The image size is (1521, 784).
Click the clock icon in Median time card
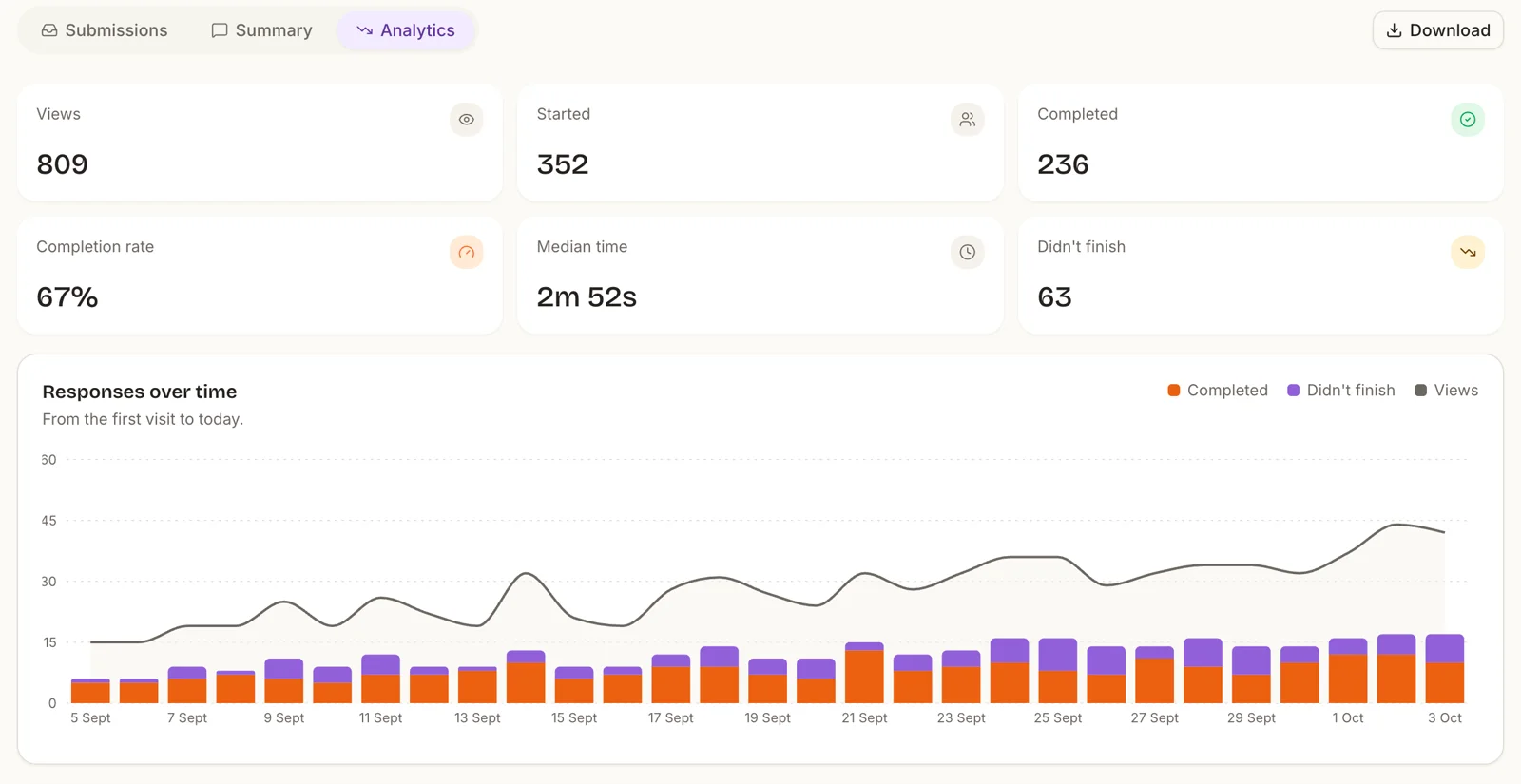pyautogui.click(x=967, y=252)
